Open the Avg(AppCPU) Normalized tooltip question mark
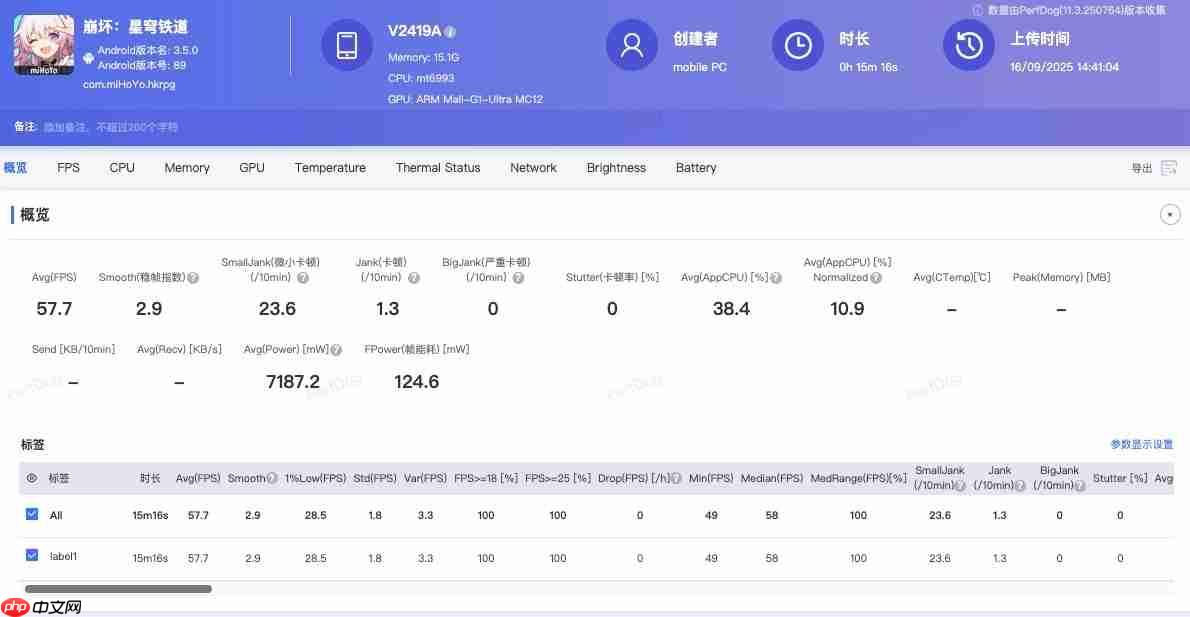 click(x=877, y=279)
